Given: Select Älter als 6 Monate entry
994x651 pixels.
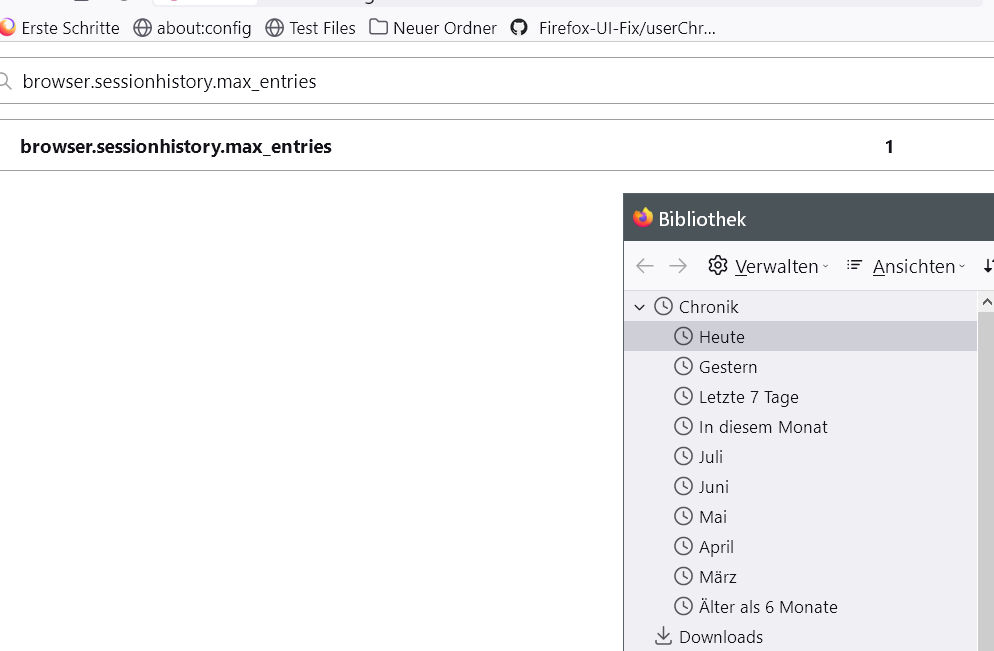Looking at the screenshot, I should (x=767, y=607).
